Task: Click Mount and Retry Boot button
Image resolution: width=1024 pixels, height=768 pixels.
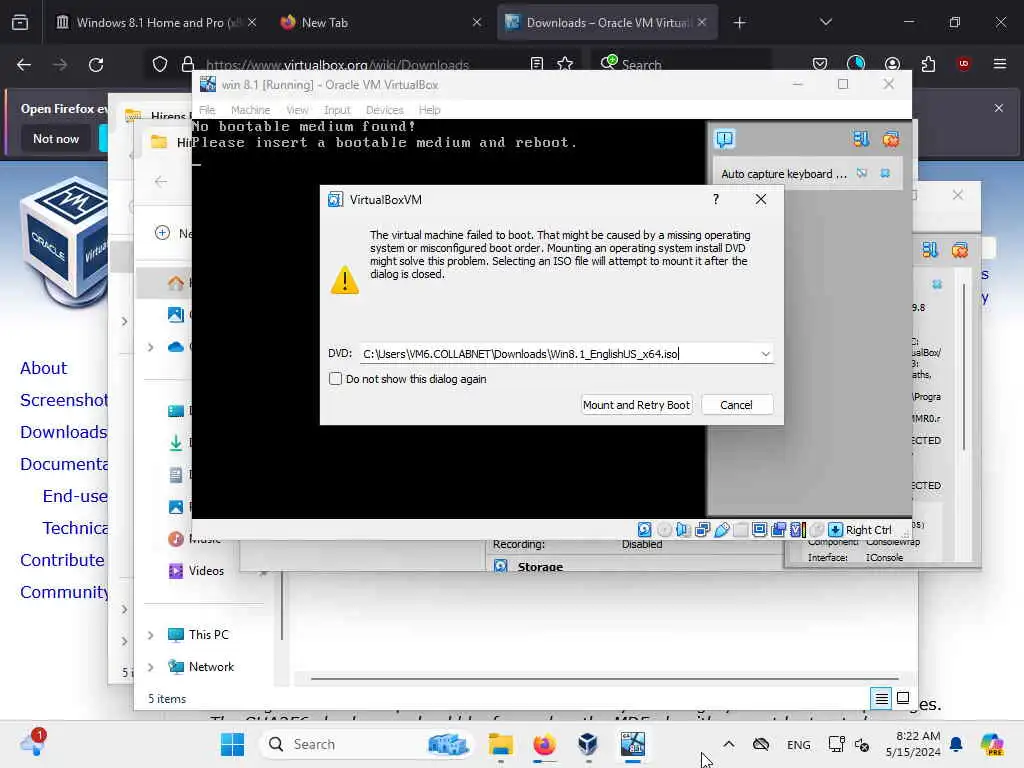Action: pos(637,405)
